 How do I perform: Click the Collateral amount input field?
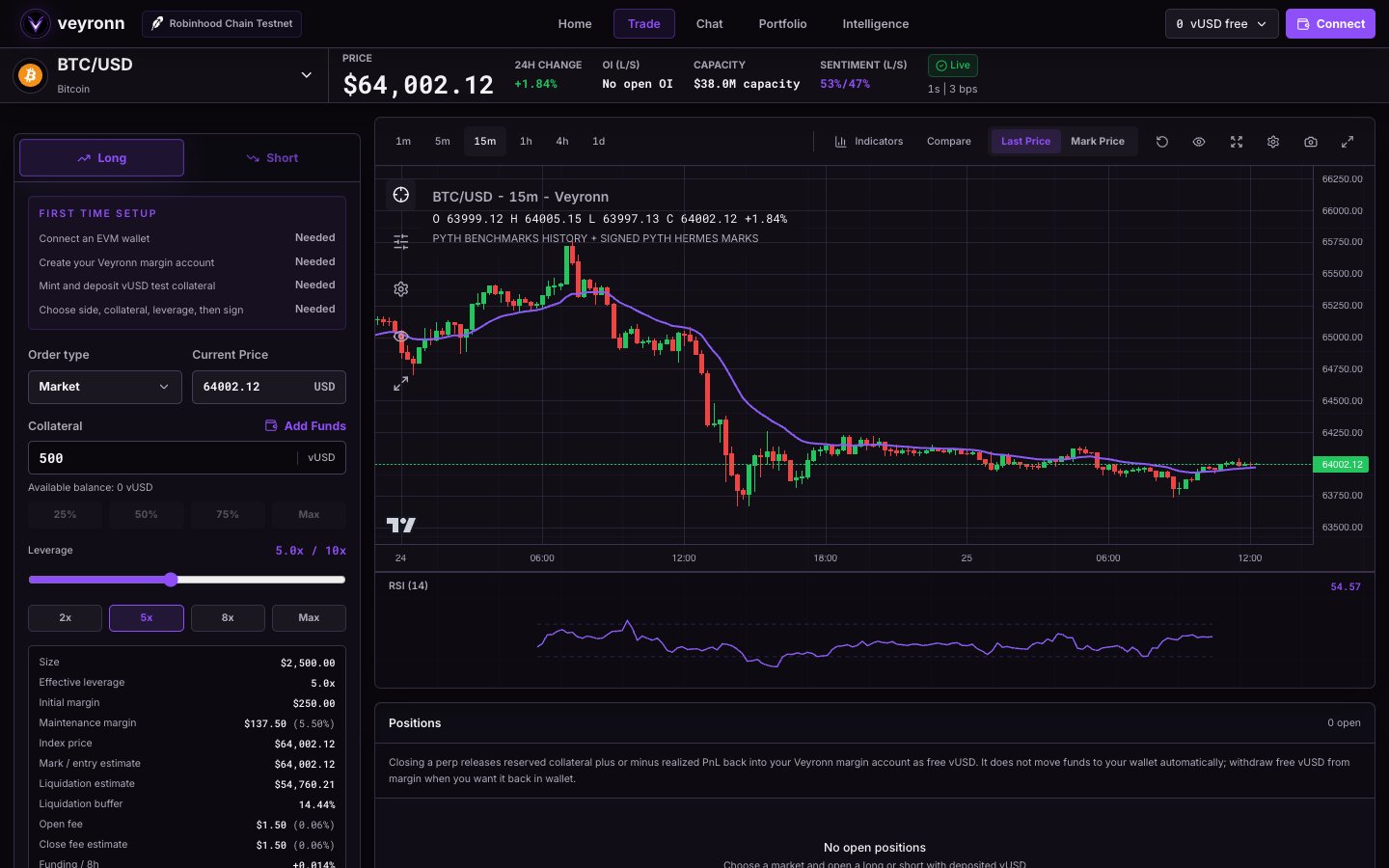click(x=187, y=458)
